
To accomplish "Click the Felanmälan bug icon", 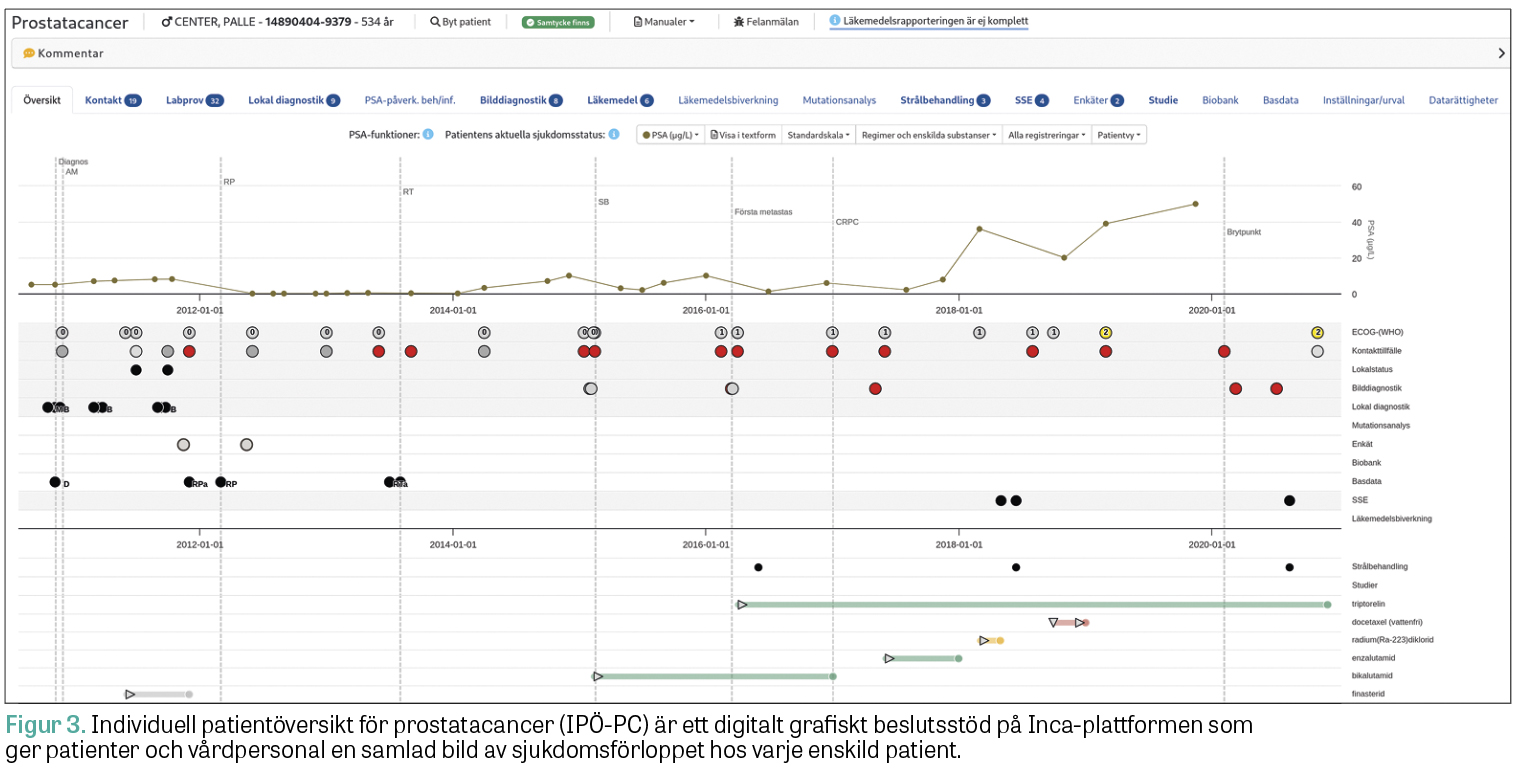I will [738, 22].
